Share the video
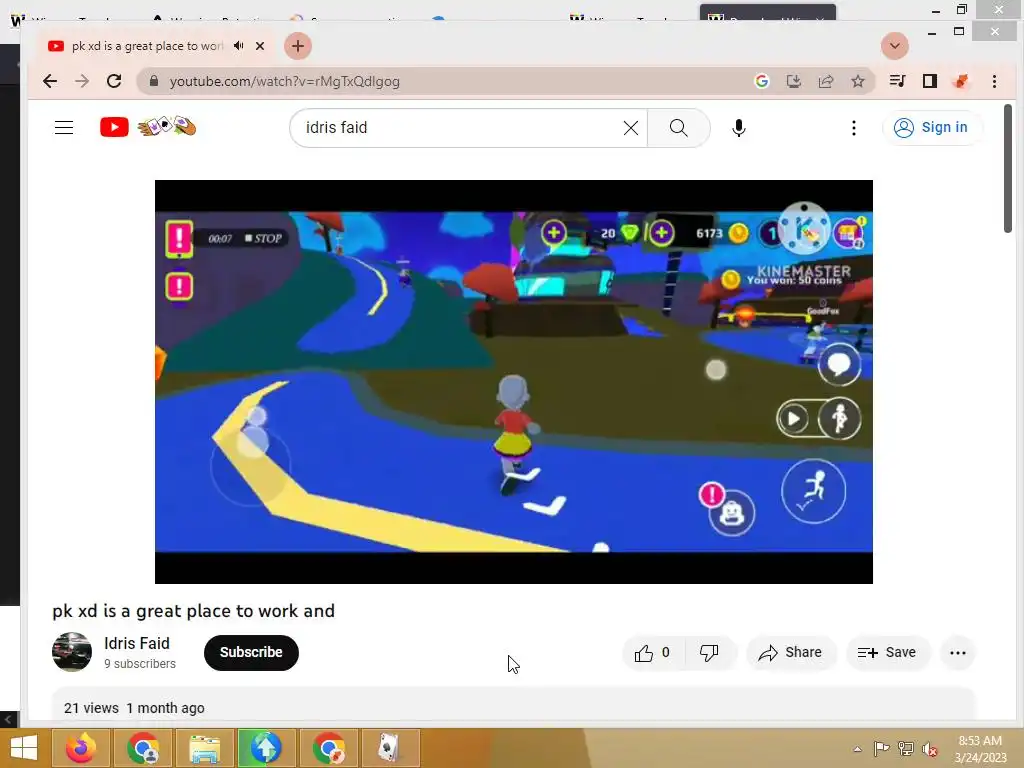This screenshot has width=1024, height=768. [x=791, y=652]
